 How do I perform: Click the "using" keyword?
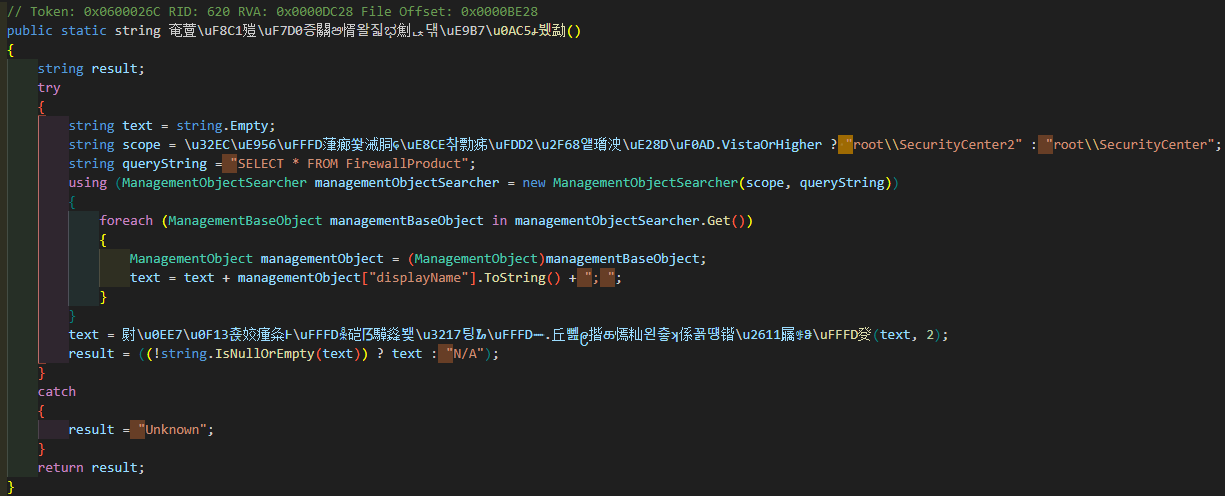87,182
